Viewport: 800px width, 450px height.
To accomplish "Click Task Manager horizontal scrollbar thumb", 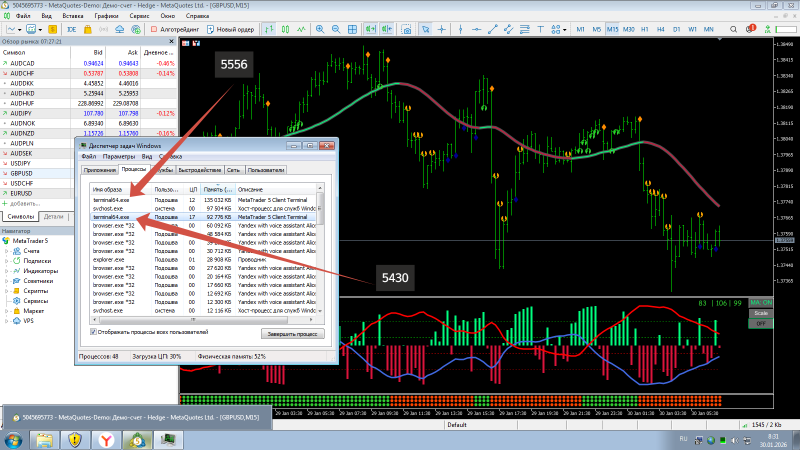I will tap(193, 319).
